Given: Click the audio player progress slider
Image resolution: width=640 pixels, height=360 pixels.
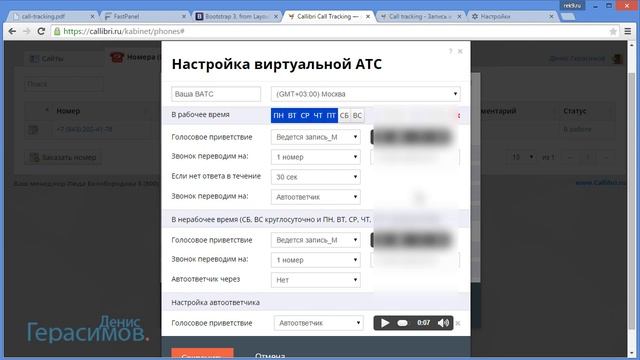Looking at the screenshot, I should click(402, 323).
